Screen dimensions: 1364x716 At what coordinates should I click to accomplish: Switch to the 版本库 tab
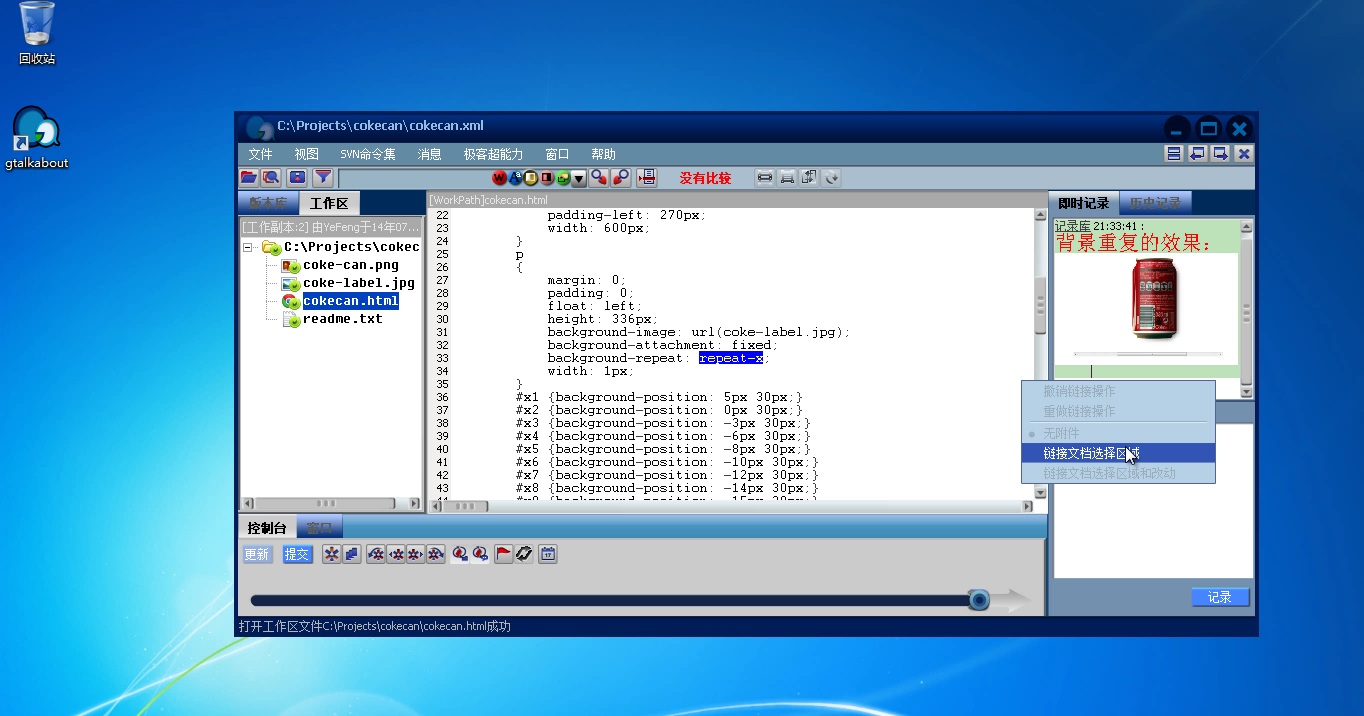[267, 203]
